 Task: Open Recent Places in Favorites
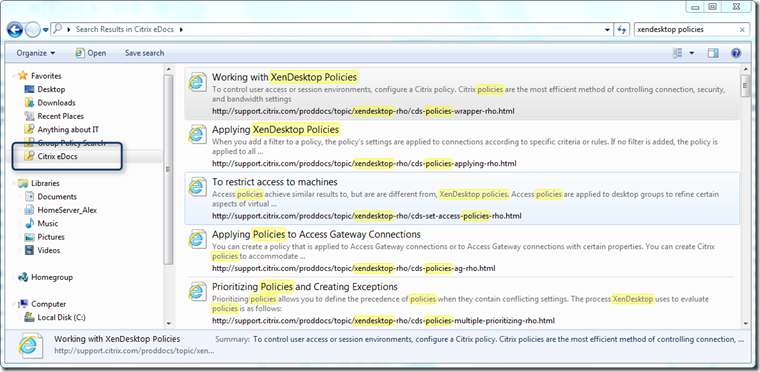tap(61, 116)
